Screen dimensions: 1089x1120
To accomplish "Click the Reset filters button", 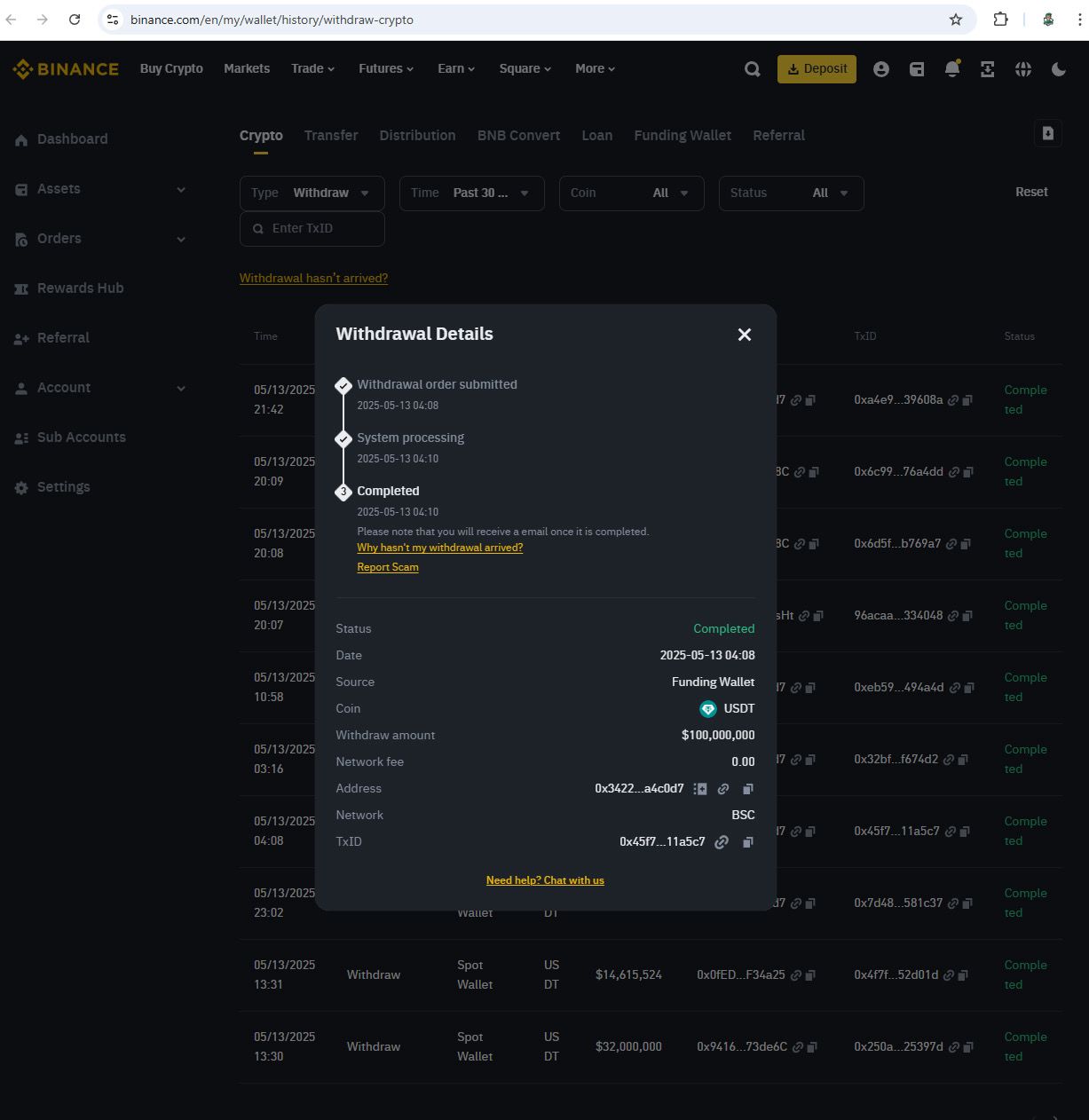I will [1031, 192].
